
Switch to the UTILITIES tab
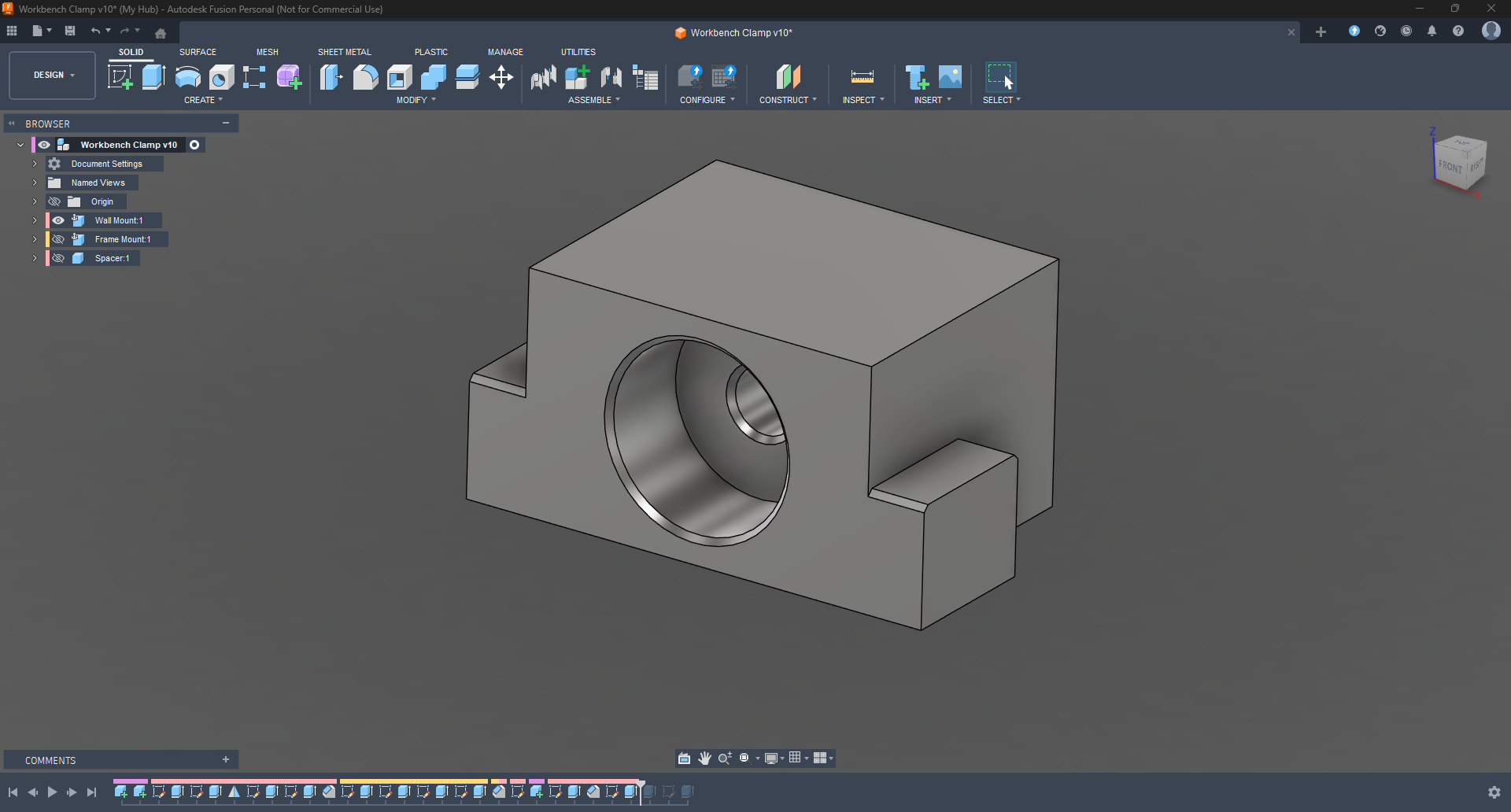tap(578, 52)
